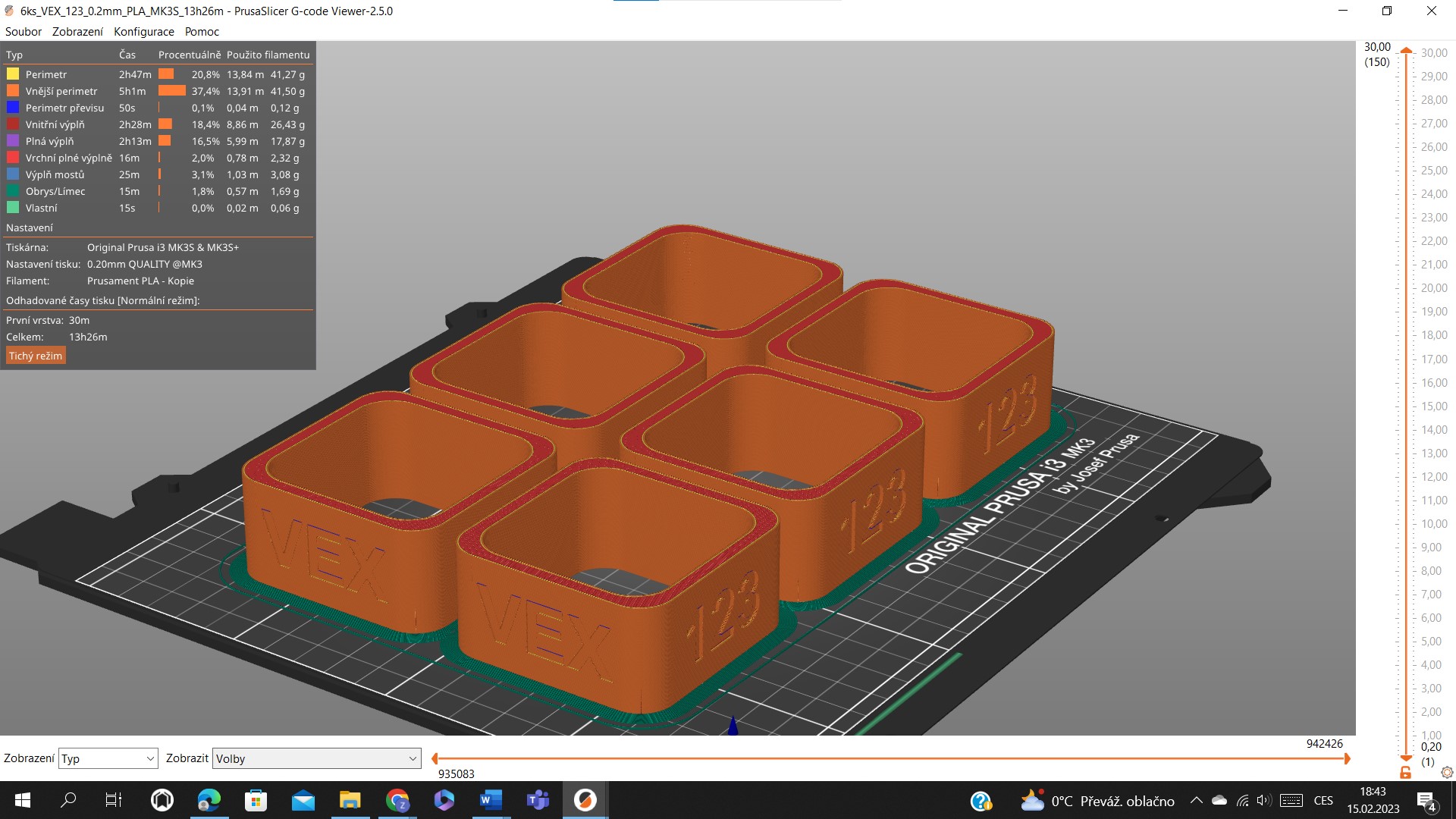Click the vertical layer slider top thumb
1456x819 pixels.
[x=1406, y=50]
